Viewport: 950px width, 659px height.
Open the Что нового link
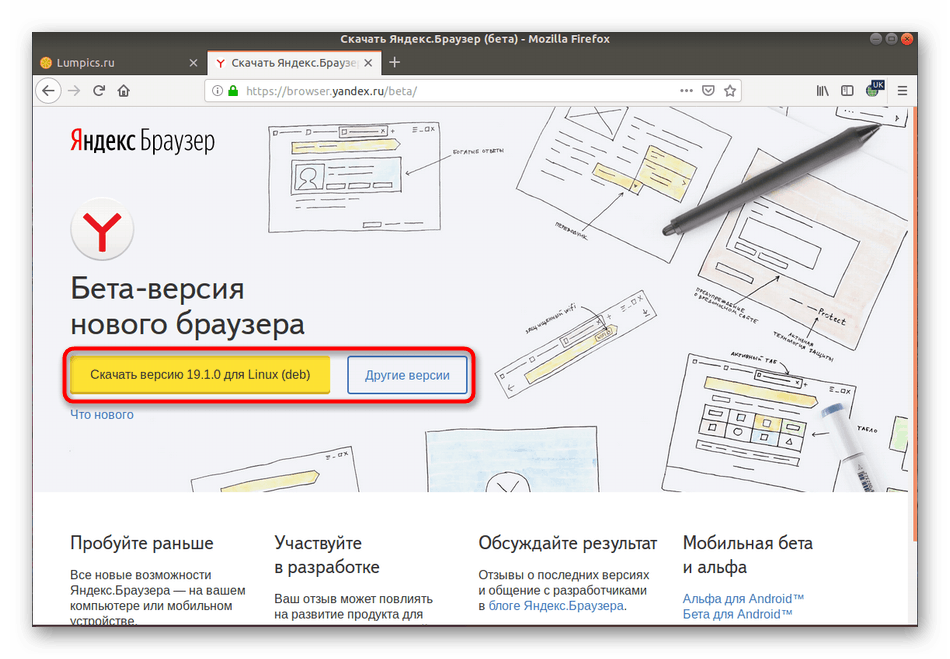(x=102, y=415)
